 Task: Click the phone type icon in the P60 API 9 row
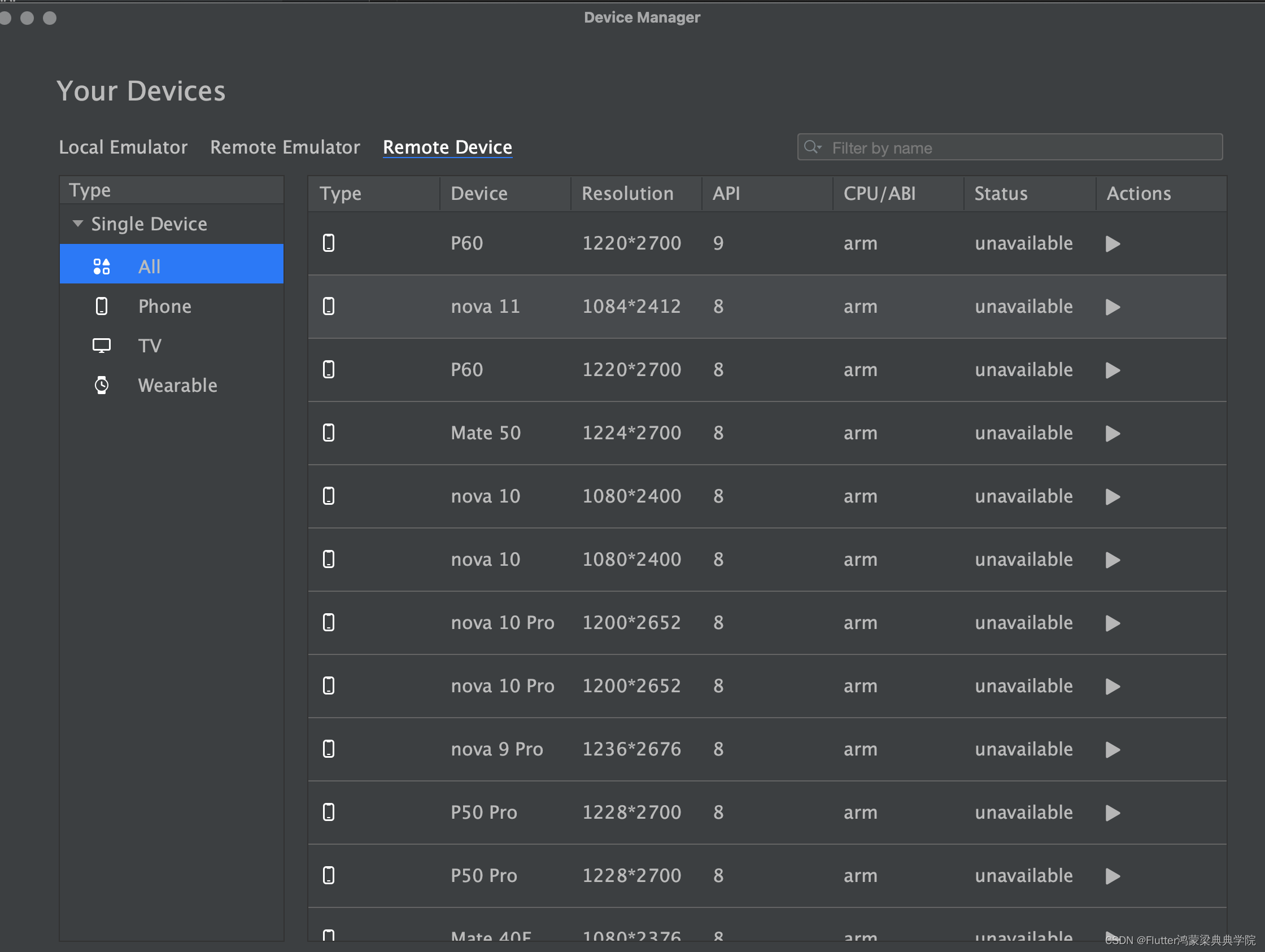tap(329, 243)
